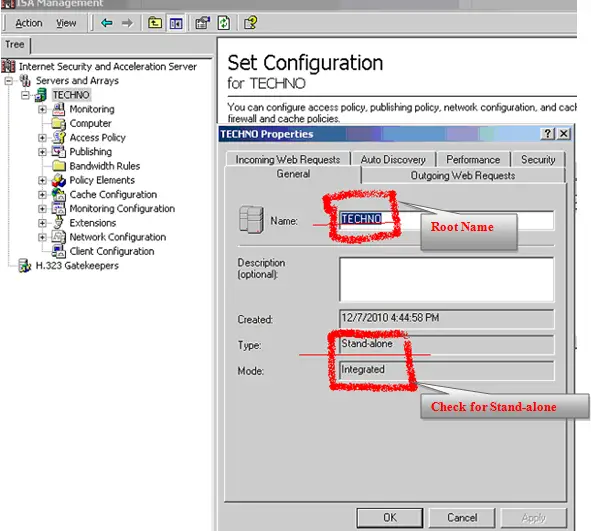Image resolution: width=591 pixels, height=531 pixels.
Task: Click the Policy Elements icon
Action: (58, 180)
